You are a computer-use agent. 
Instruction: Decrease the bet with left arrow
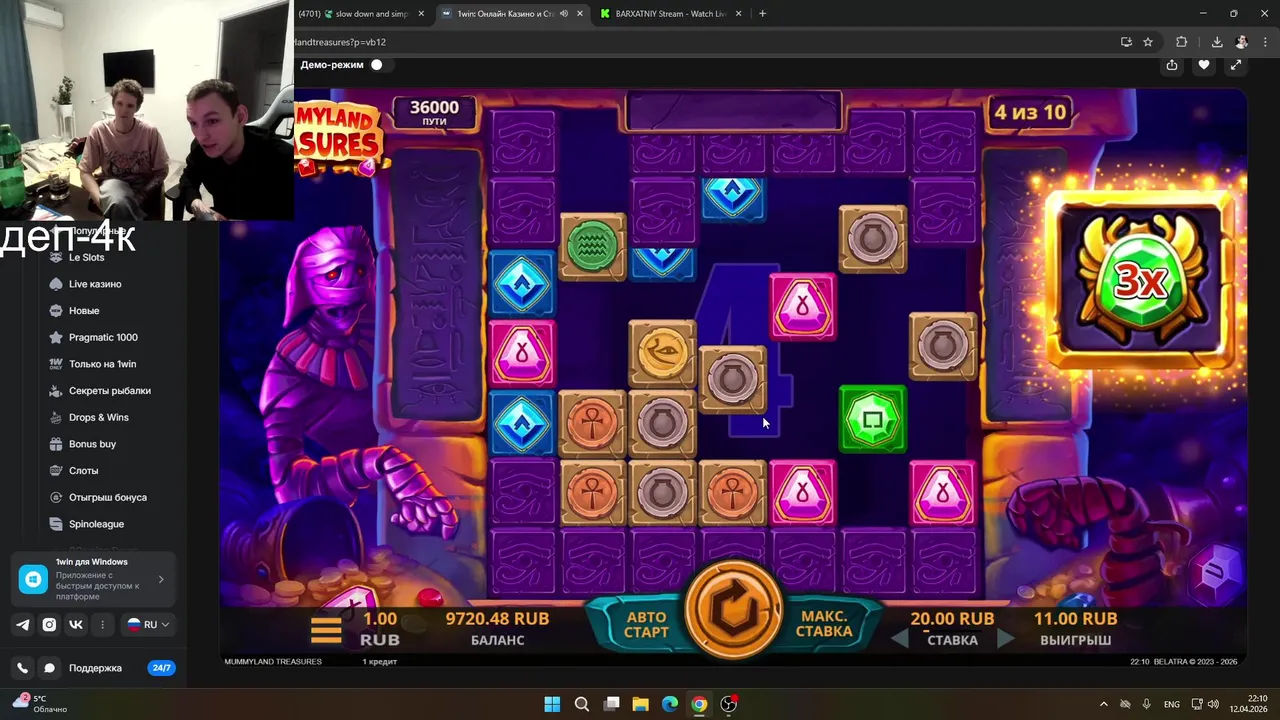pos(899,639)
